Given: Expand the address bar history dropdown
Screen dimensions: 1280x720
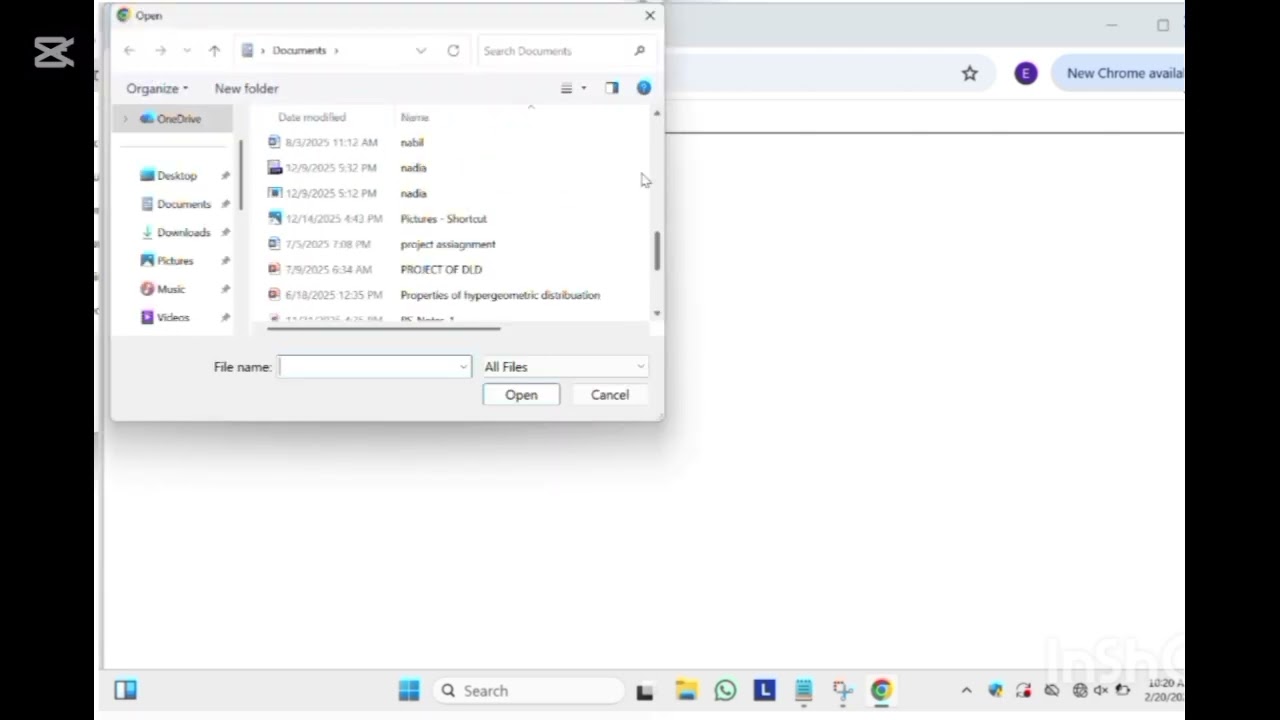Looking at the screenshot, I should [421, 51].
